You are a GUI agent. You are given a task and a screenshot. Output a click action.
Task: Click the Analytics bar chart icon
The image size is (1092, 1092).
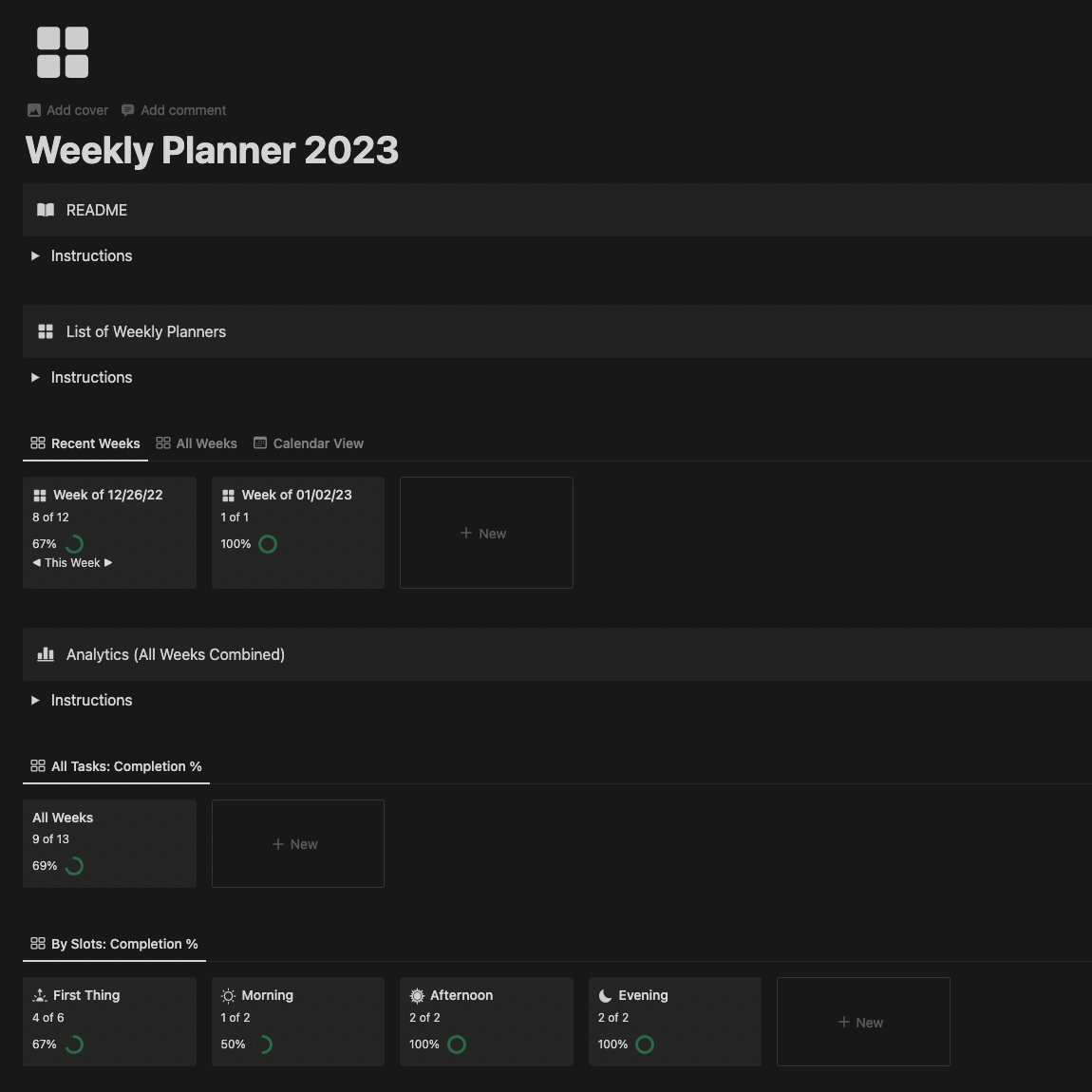46,654
